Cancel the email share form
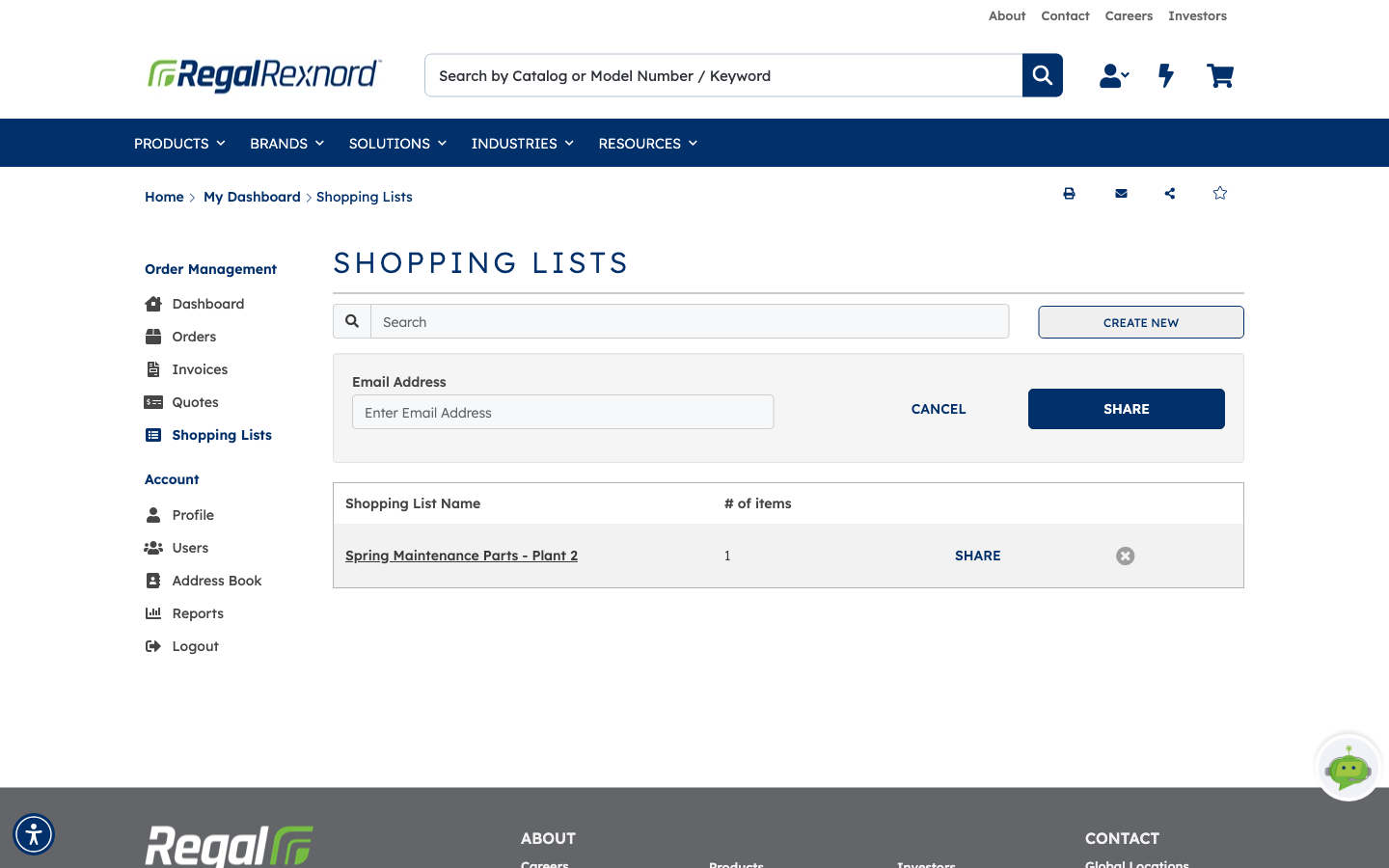Image resolution: width=1389 pixels, height=868 pixels. pos(939,409)
